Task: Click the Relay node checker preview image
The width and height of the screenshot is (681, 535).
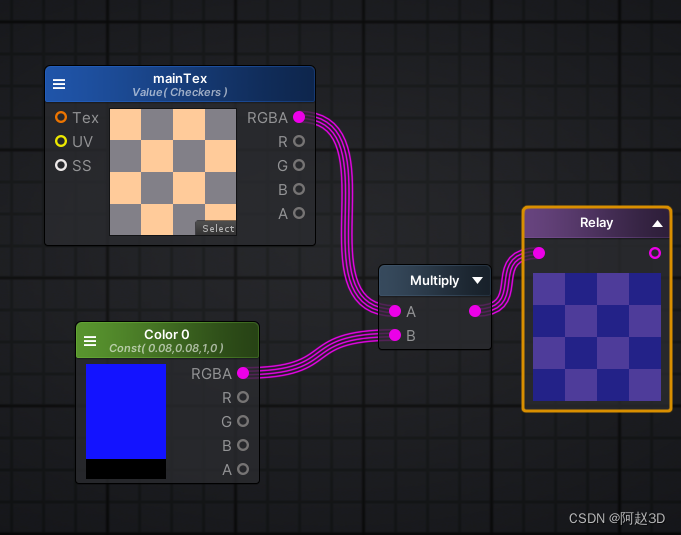Action: (597, 337)
